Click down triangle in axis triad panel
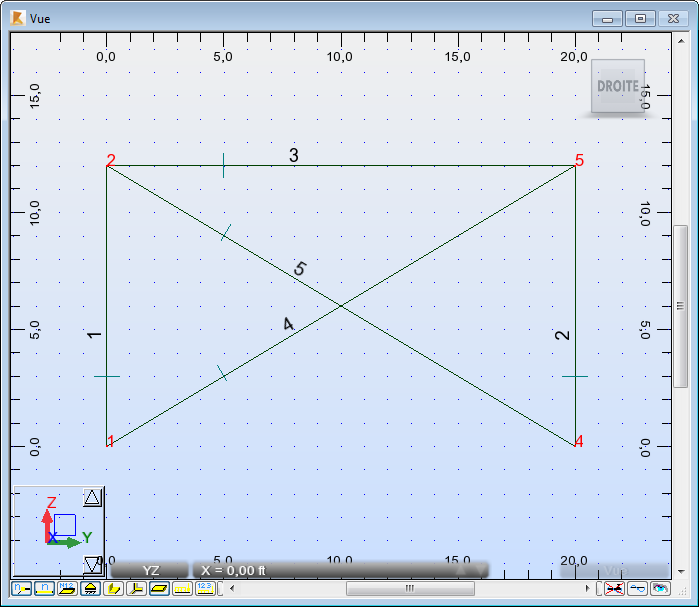Image resolution: width=699 pixels, height=607 pixels. [92, 565]
